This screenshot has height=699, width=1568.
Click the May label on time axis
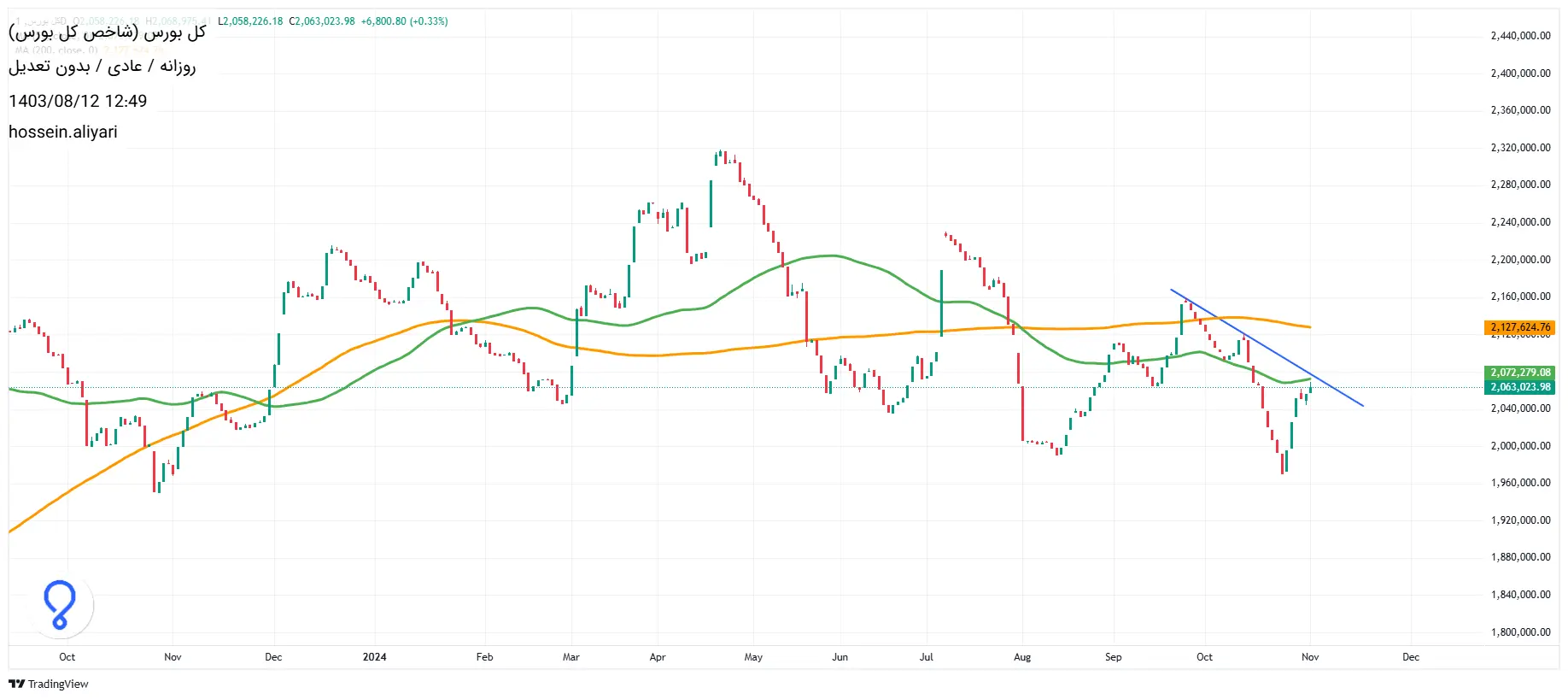(753, 657)
